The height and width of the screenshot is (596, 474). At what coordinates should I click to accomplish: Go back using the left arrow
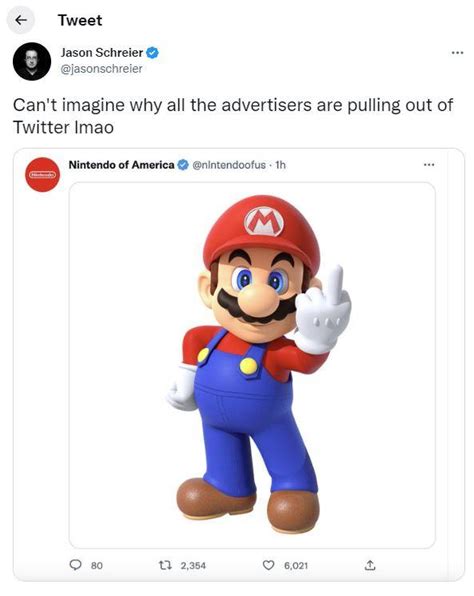[x=21, y=20]
